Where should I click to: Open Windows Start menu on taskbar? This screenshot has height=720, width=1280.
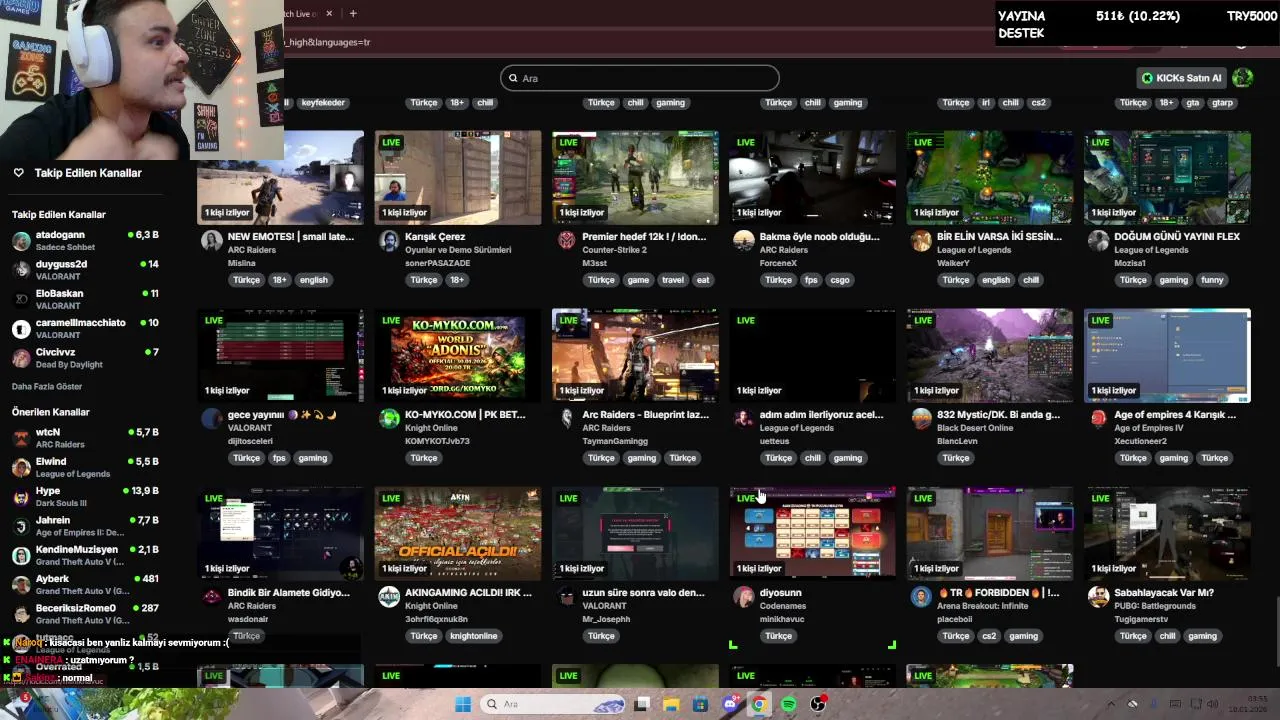coord(463,704)
